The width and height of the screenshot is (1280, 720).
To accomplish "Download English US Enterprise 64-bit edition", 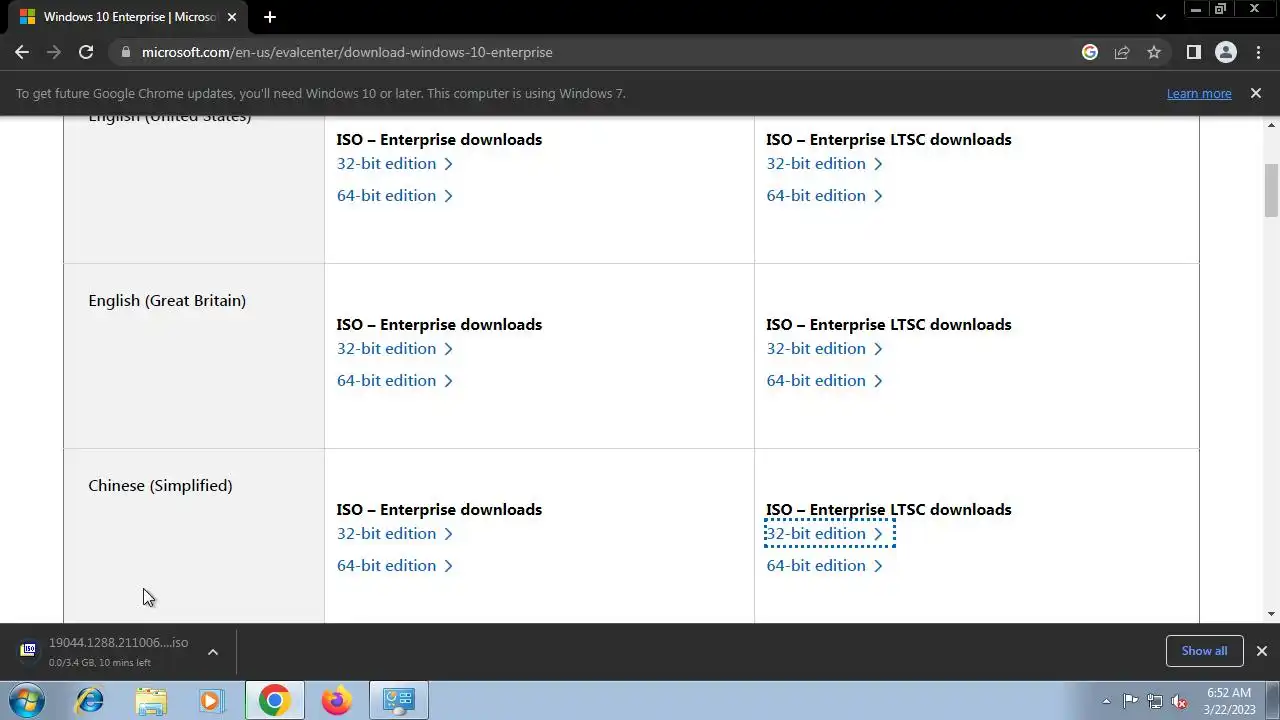I will pos(395,196).
